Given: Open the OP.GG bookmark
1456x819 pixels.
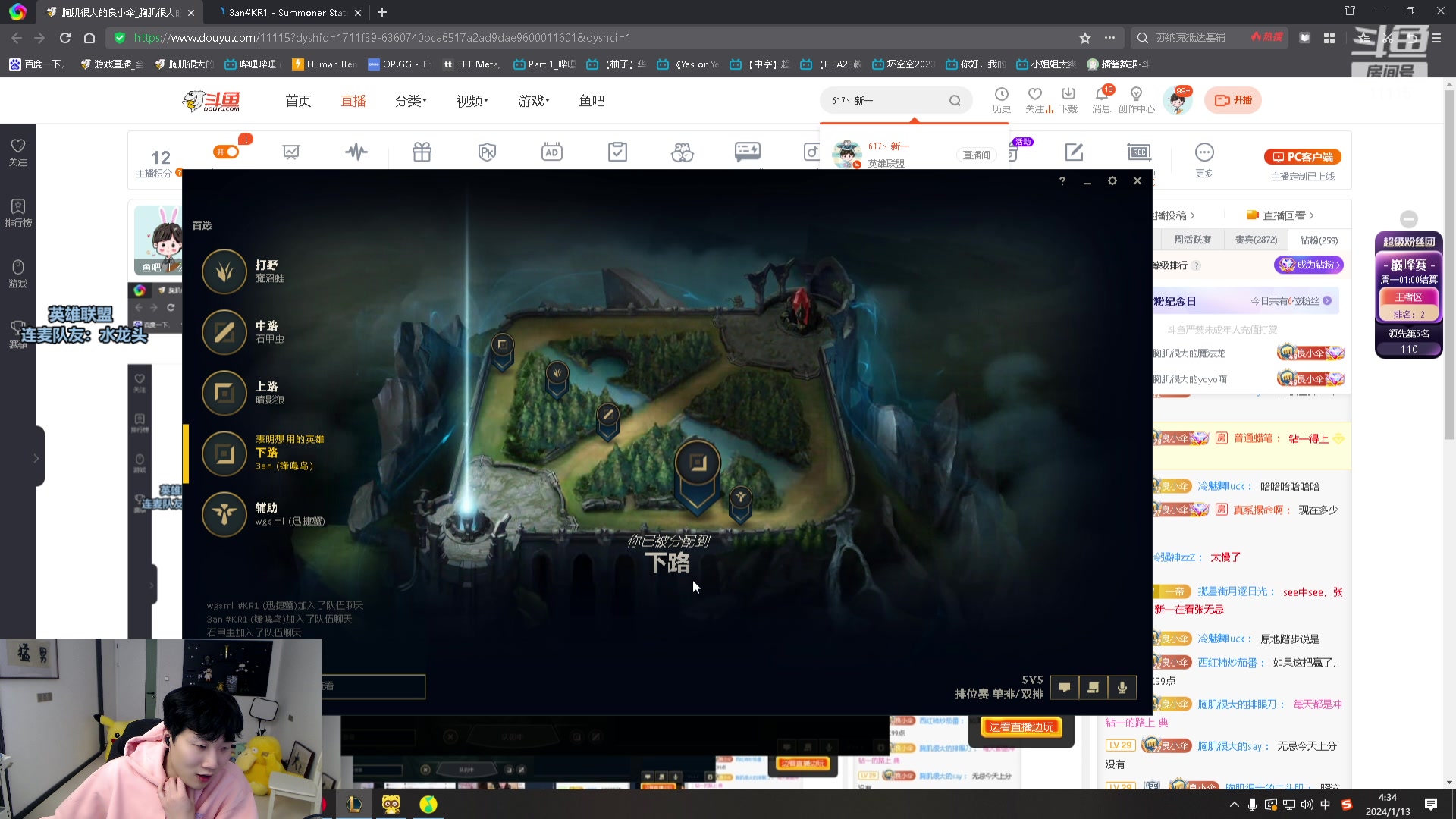Looking at the screenshot, I should [x=400, y=64].
